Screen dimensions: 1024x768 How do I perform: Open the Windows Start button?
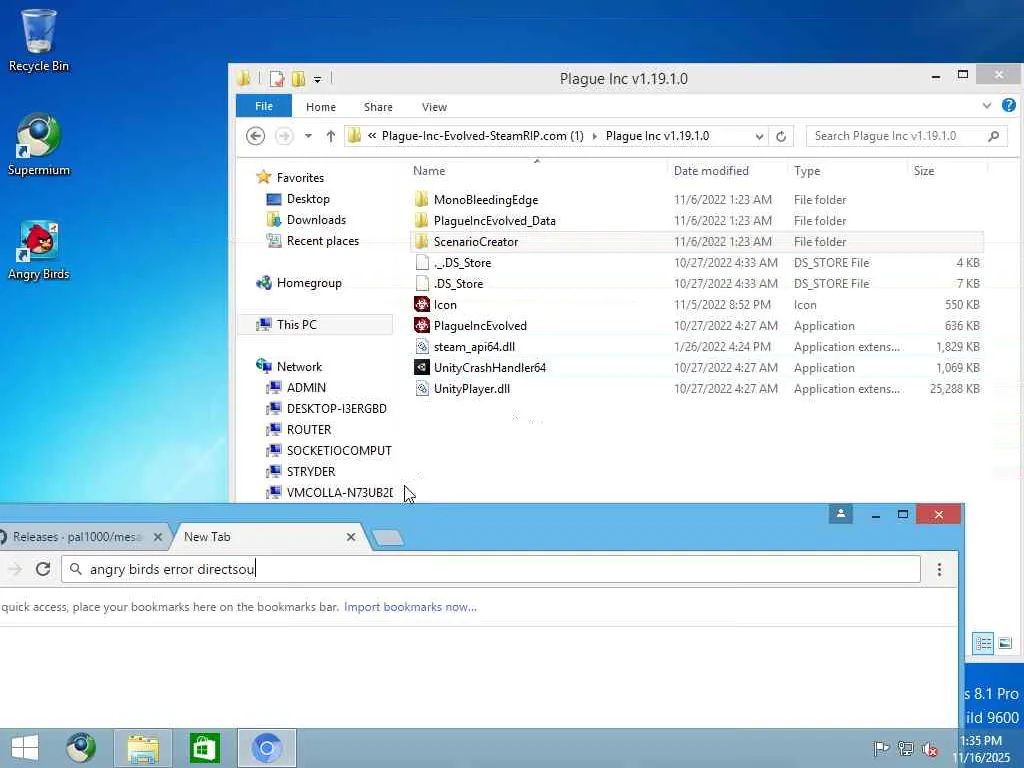[25, 748]
